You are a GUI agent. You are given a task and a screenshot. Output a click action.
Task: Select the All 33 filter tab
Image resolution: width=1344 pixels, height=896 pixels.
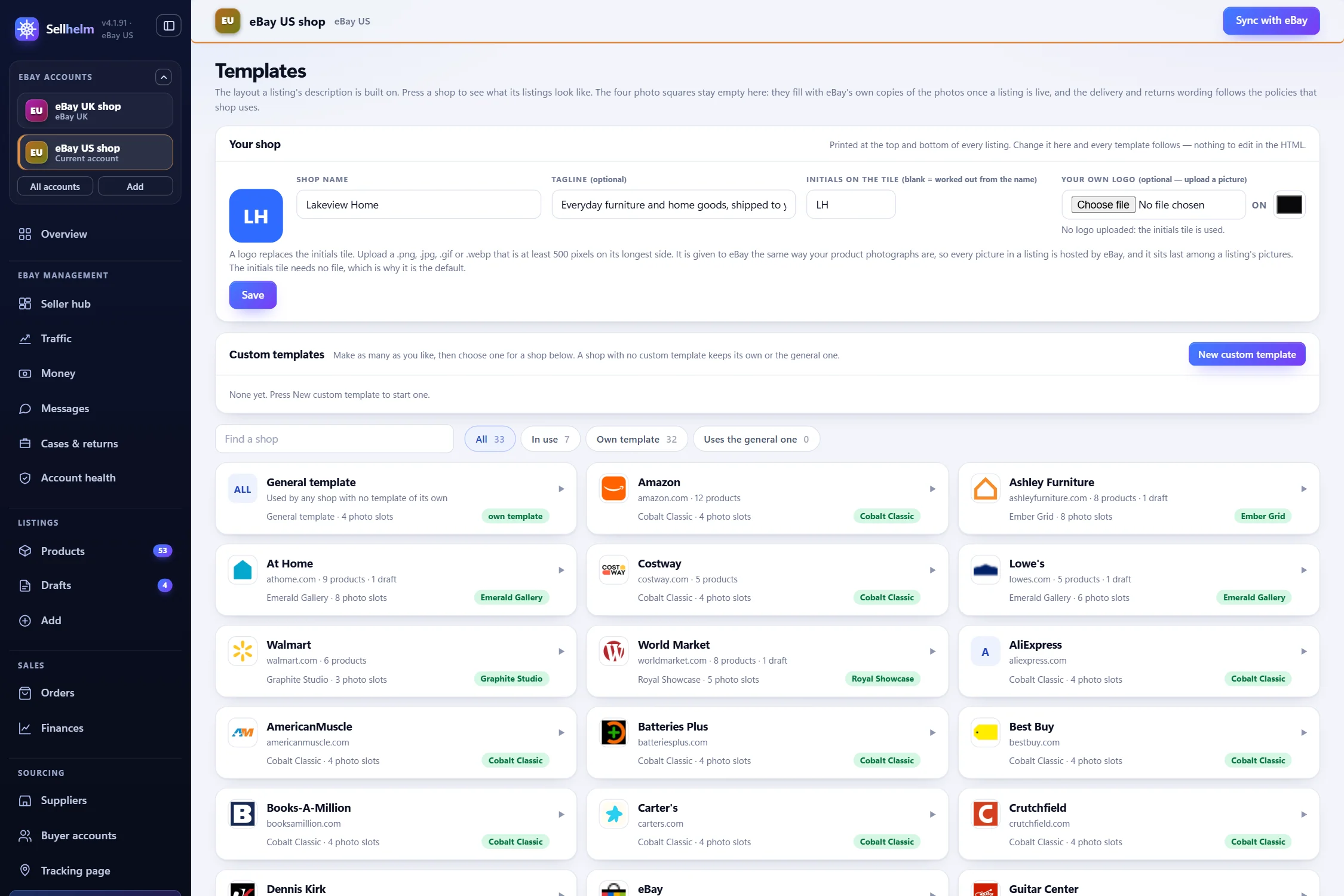[490, 439]
